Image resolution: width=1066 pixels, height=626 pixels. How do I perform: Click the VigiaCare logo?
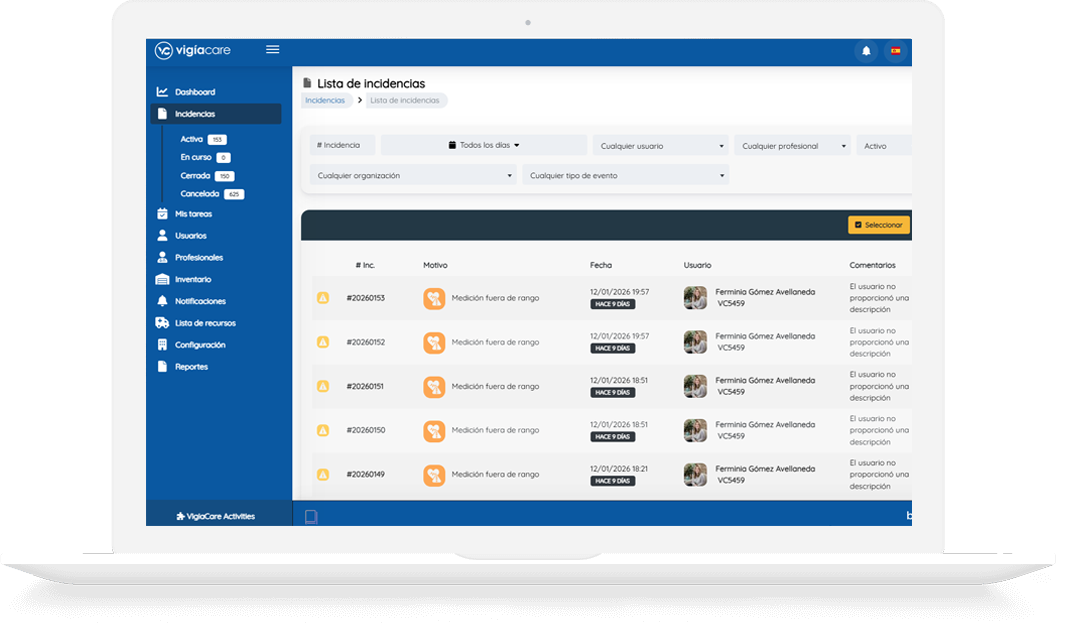tap(192, 51)
